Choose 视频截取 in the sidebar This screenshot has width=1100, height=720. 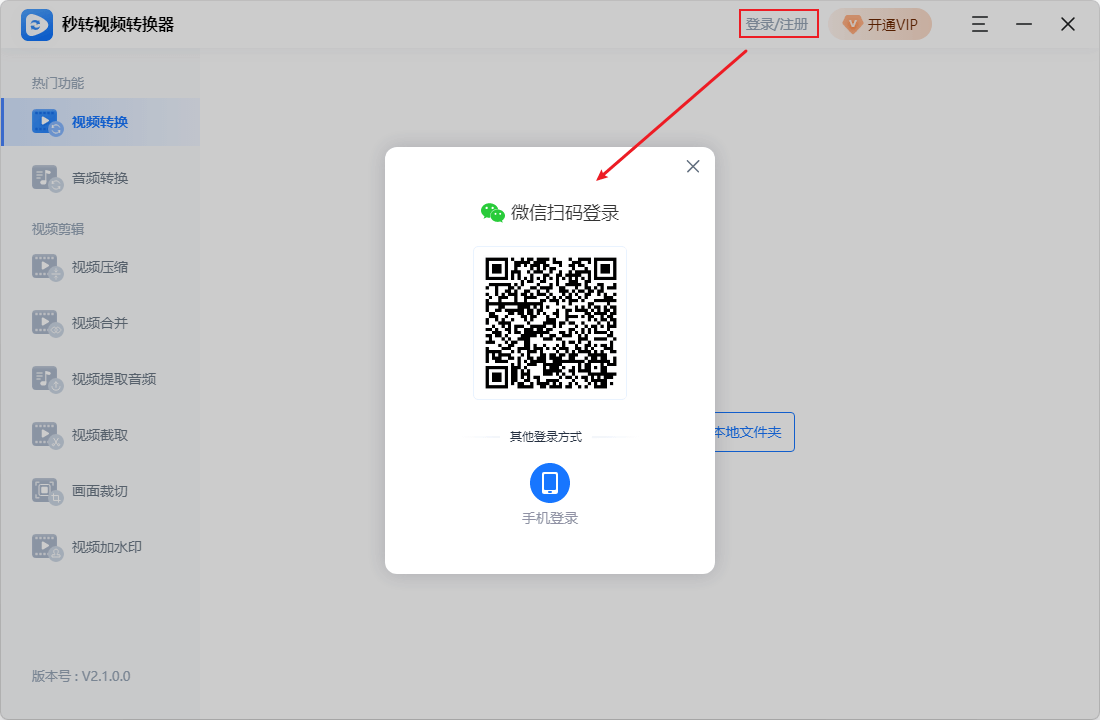point(101,436)
